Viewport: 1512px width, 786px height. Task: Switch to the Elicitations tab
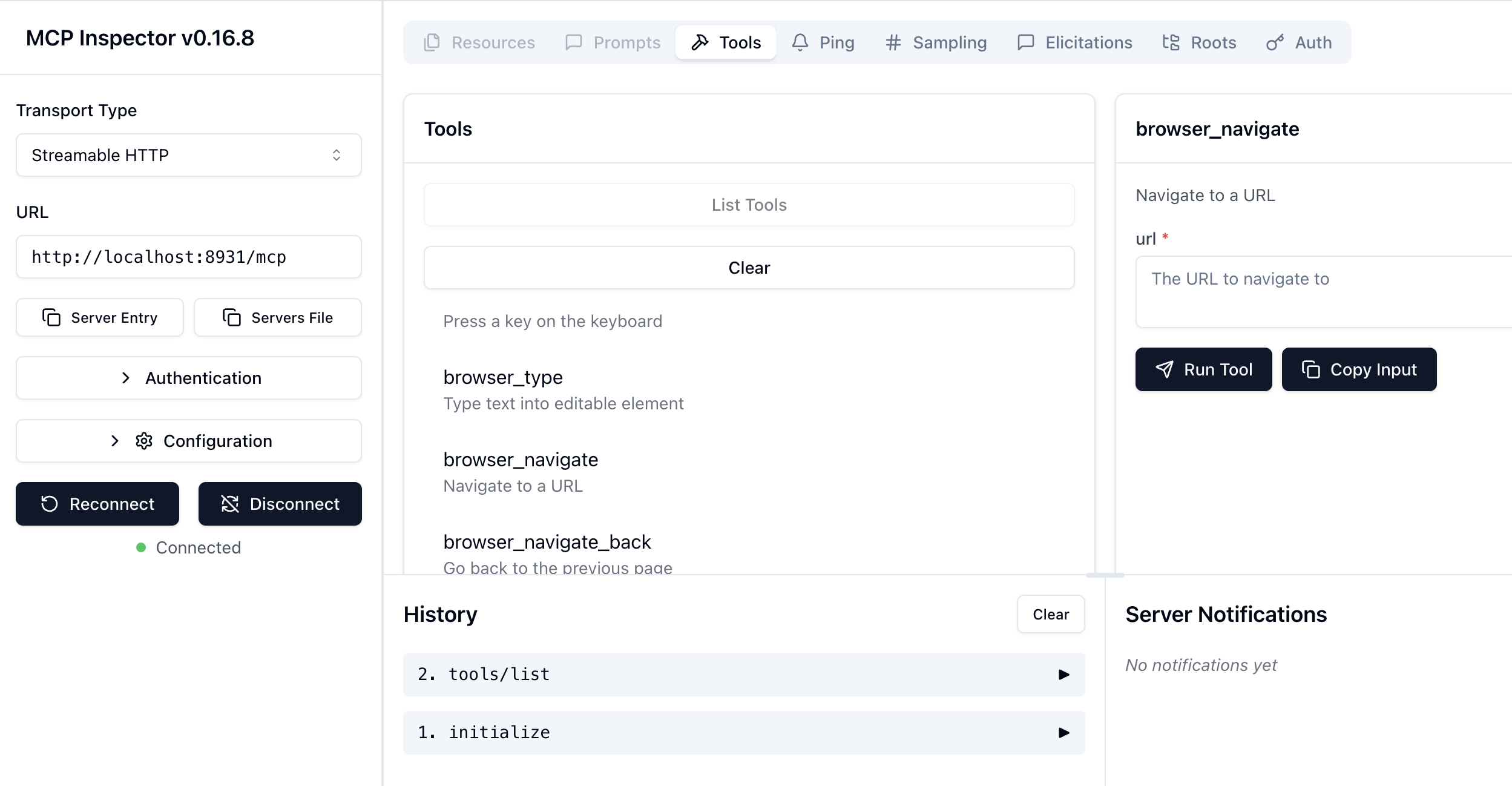pyautogui.click(x=1075, y=42)
